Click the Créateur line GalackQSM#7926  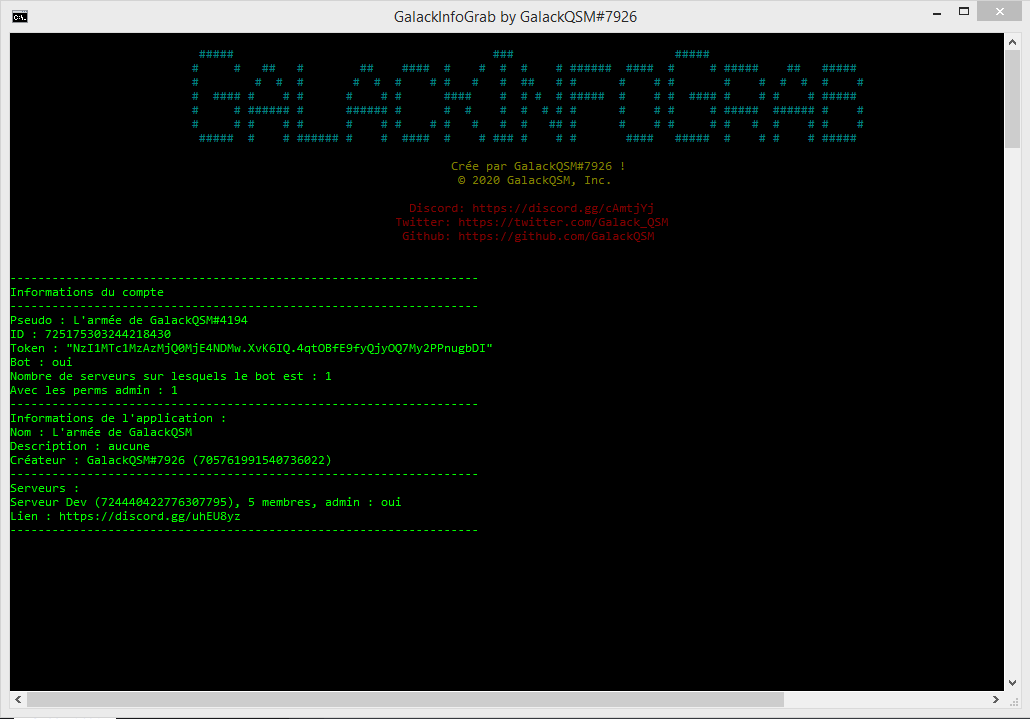171,460
